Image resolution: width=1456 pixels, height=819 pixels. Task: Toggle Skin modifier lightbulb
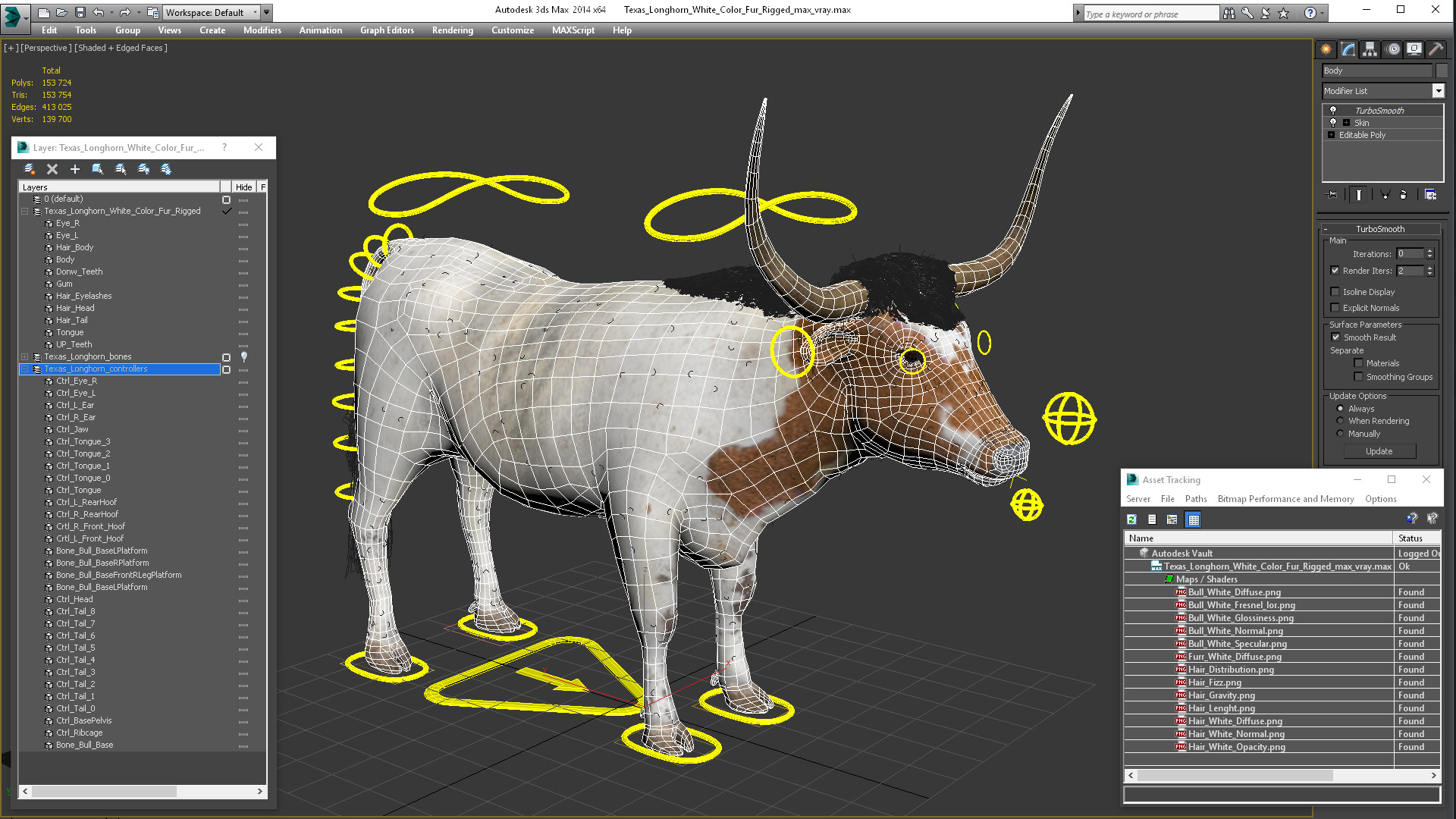pyautogui.click(x=1333, y=123)
